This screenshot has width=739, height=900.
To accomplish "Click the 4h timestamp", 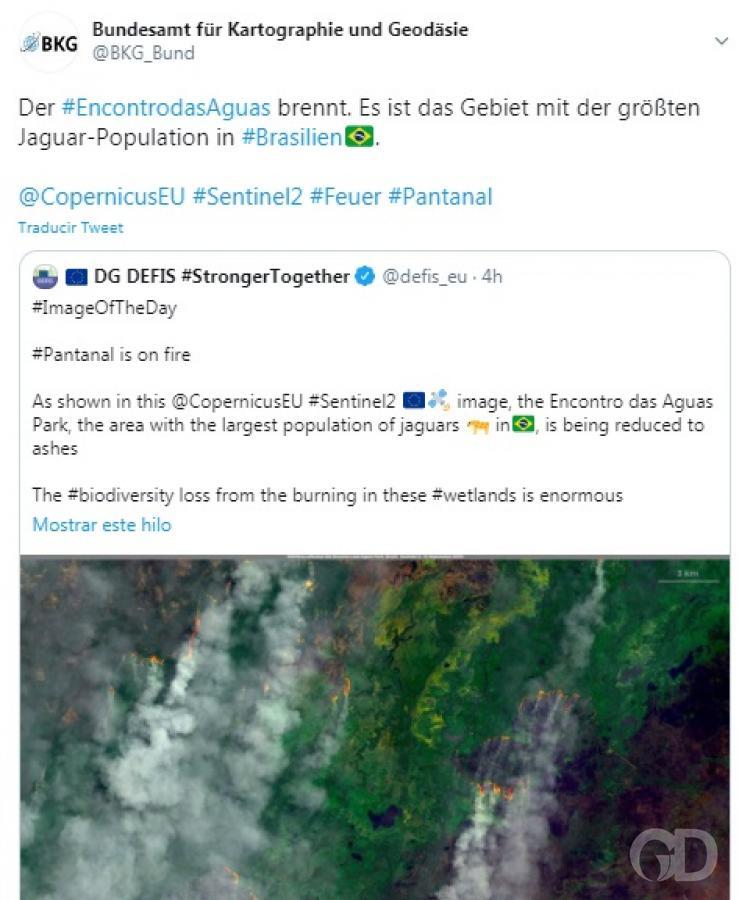I will (x=492, y=277).
